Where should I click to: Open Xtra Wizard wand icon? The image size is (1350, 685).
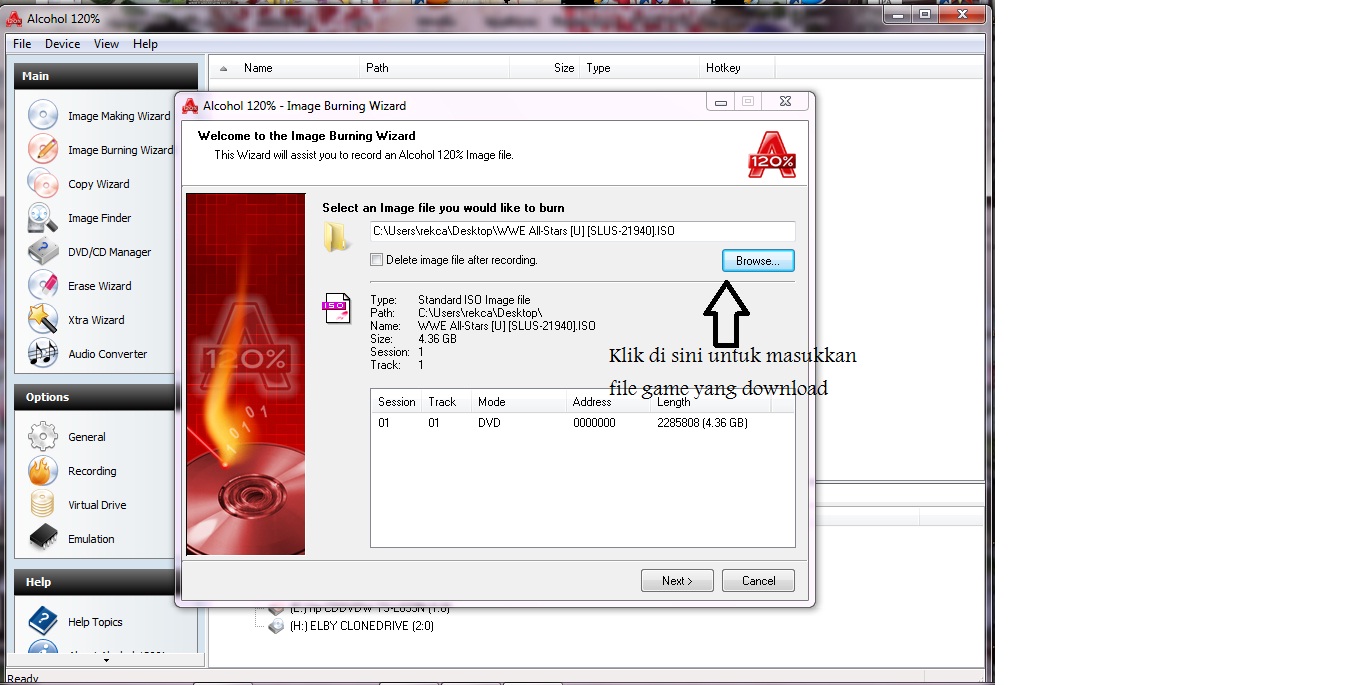(43, 320)
